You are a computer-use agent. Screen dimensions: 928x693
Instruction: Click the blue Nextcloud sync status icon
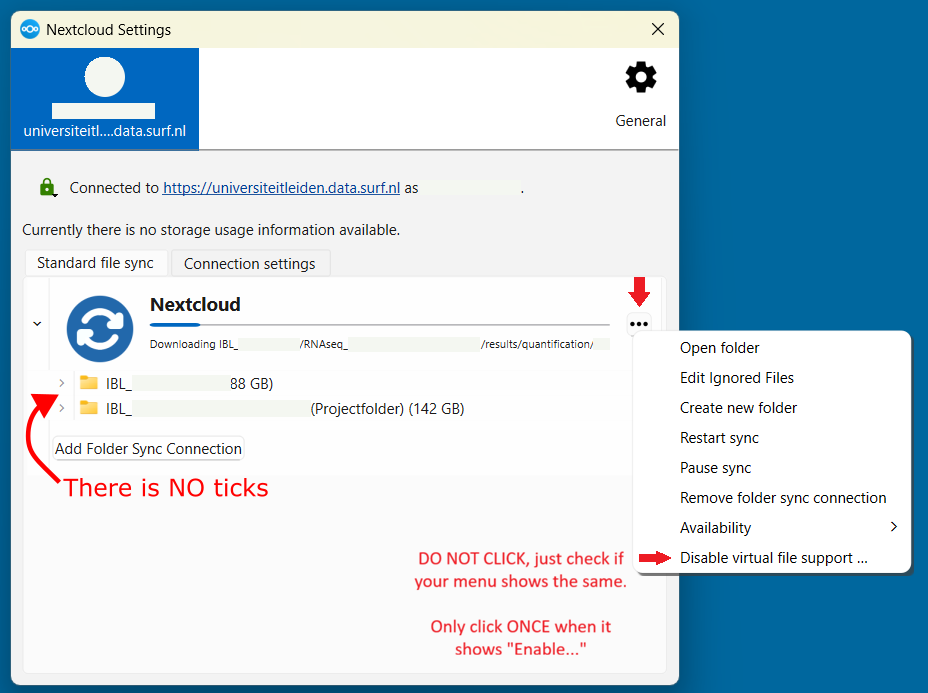coord(99,328)
